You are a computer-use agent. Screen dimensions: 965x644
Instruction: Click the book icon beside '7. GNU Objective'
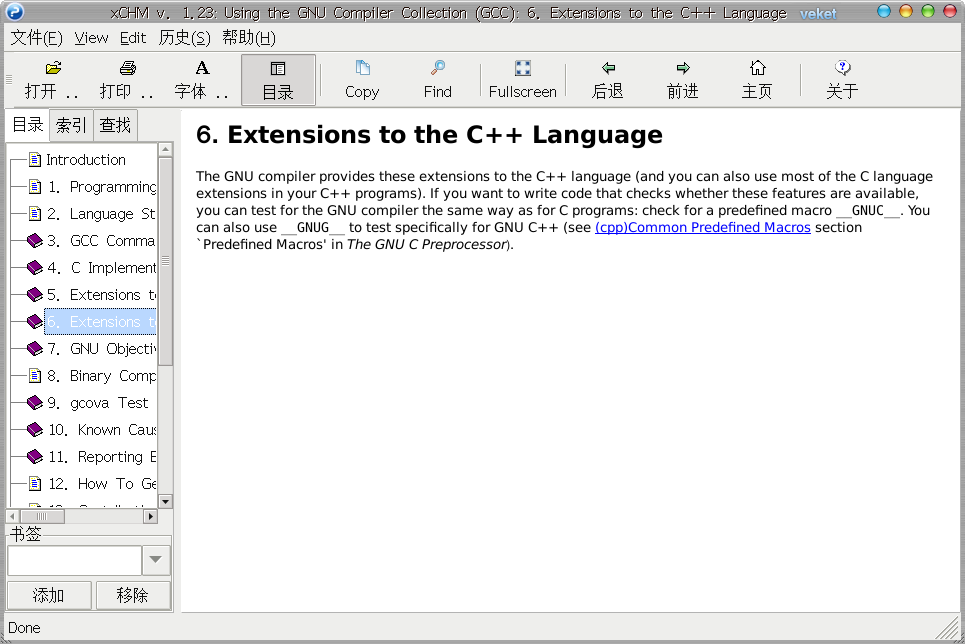(35, 348)
